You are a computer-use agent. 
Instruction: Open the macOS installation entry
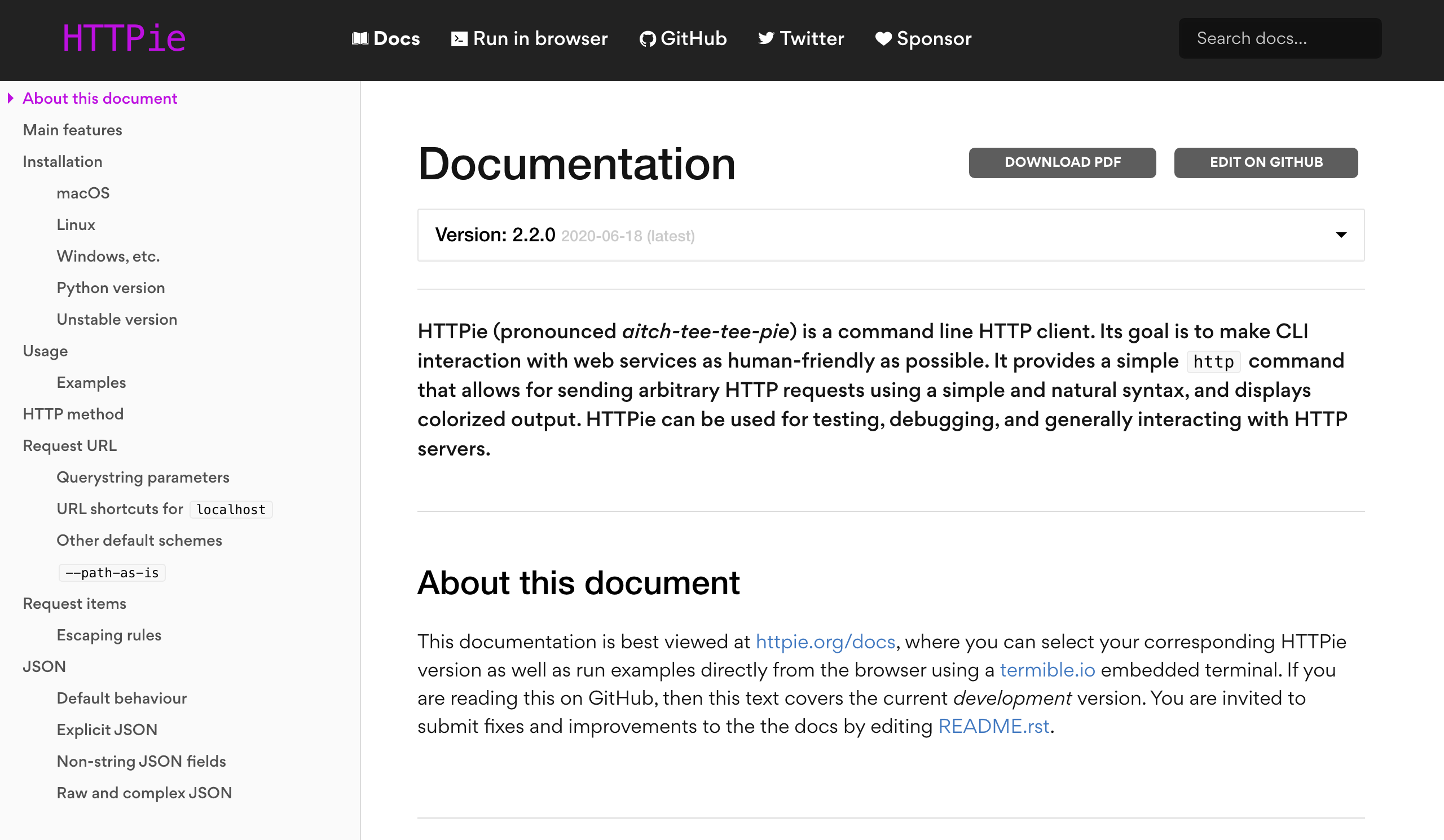(83, 193)
